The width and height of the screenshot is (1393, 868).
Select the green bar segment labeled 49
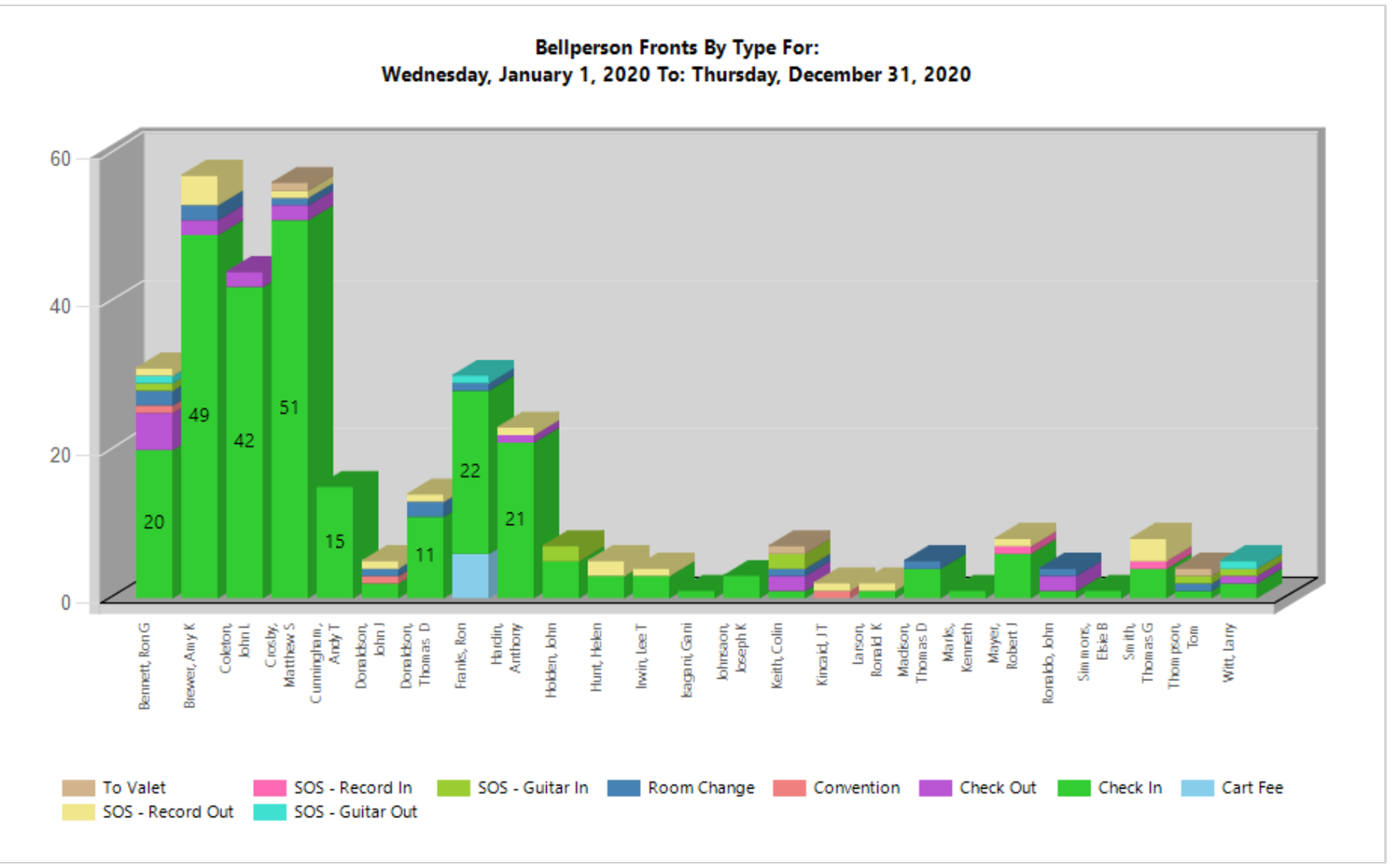tap(199, 415)
